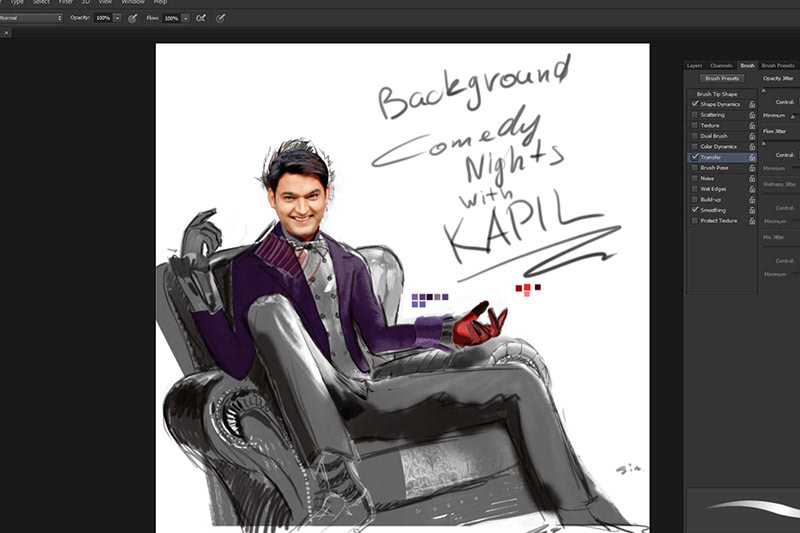The width and height of the screenshot is (800, 533).
Task: Switch to the Layers tab
Action: coord(694,65)
